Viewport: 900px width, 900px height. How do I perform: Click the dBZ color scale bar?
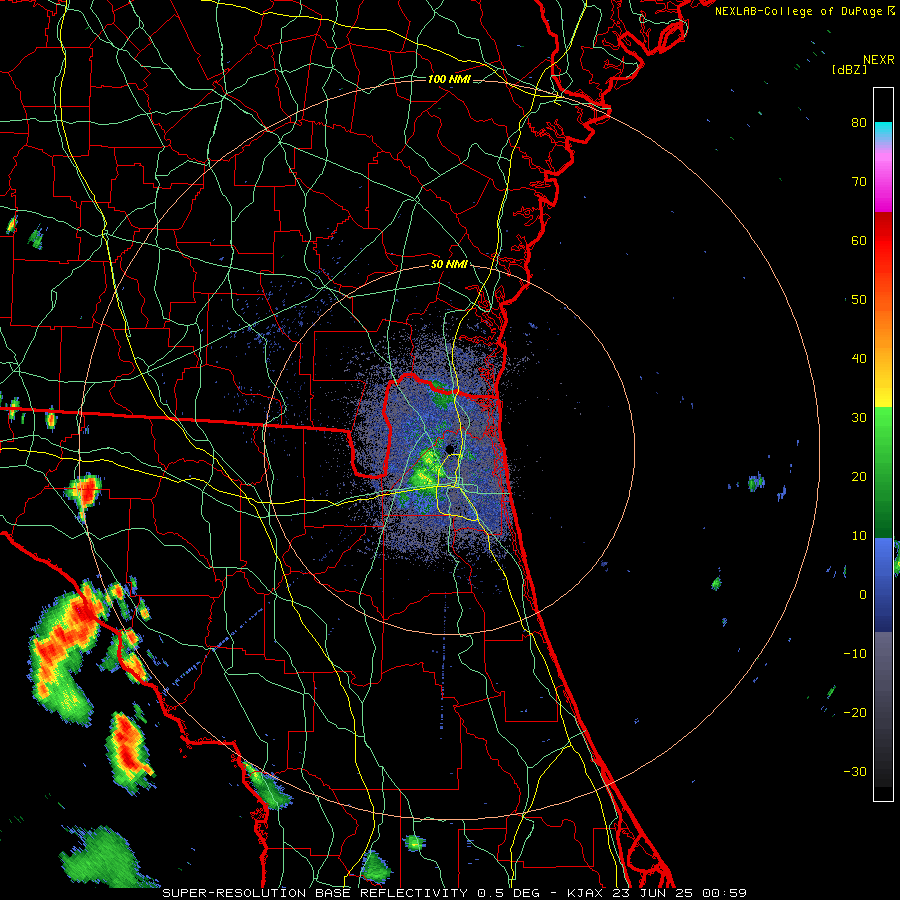tap(883, 443)
